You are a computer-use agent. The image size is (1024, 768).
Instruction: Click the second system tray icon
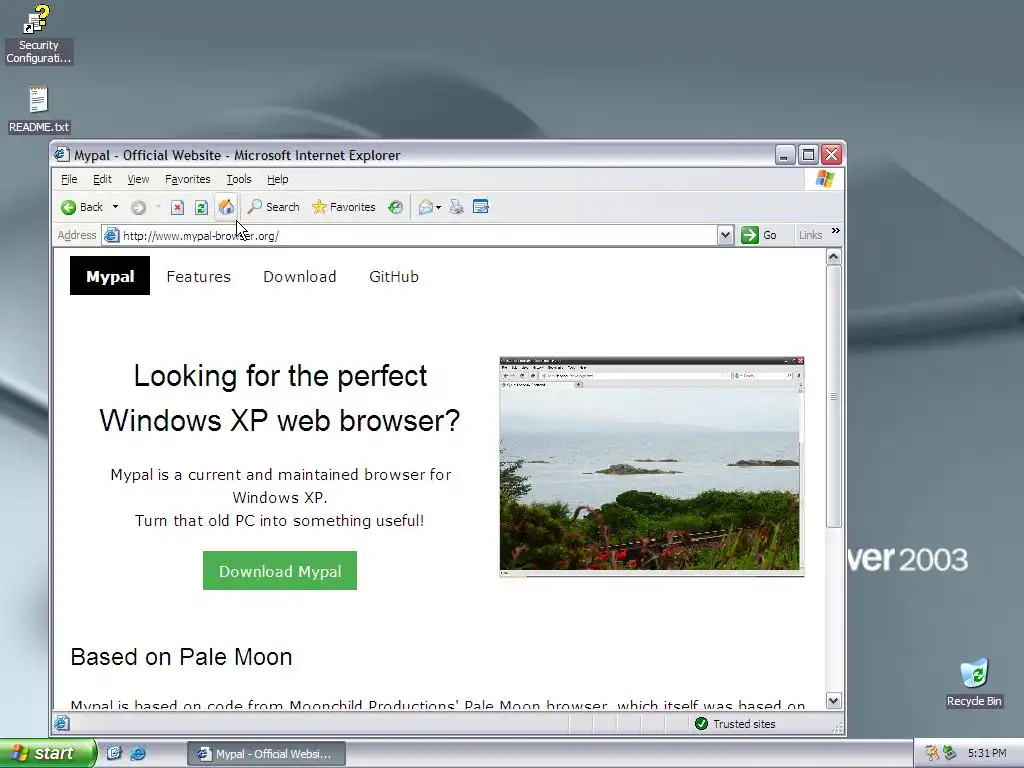click(x=950, y=753)
